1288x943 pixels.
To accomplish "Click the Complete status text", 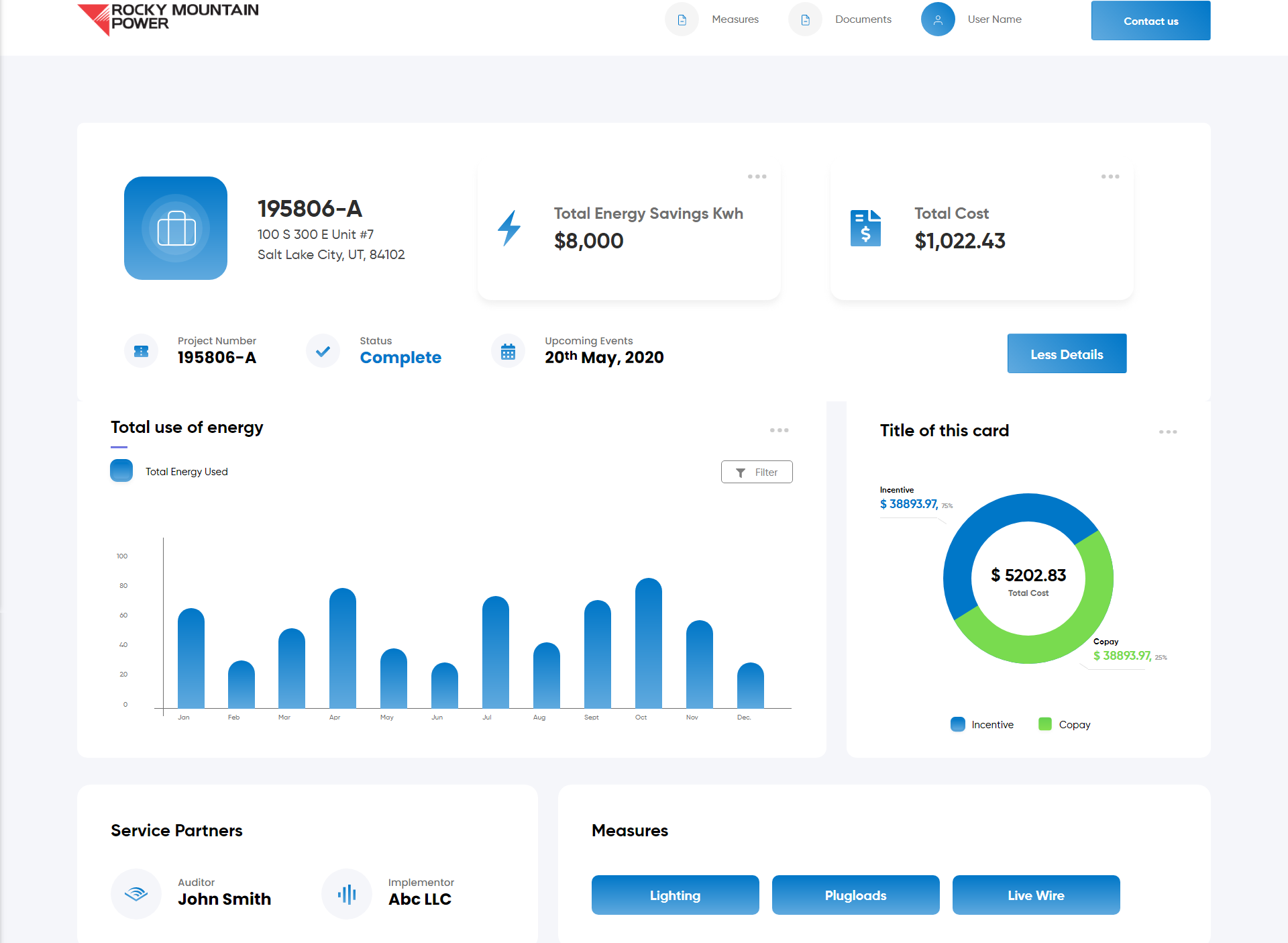I will click(x=400, y=358).
